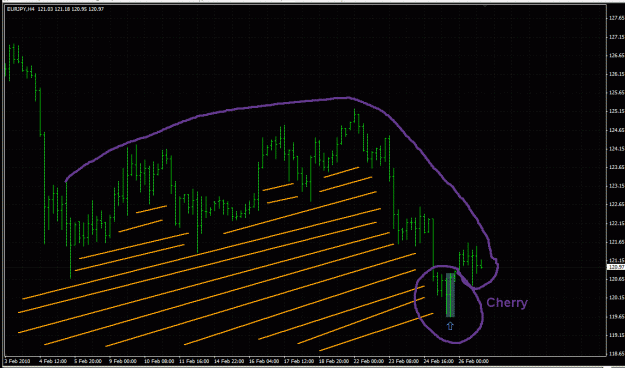The height and width of the screenshot is (368, 625).
Task: Click the 120.15 price scale label
Action: pyautogui.click(x=617, y=297)
